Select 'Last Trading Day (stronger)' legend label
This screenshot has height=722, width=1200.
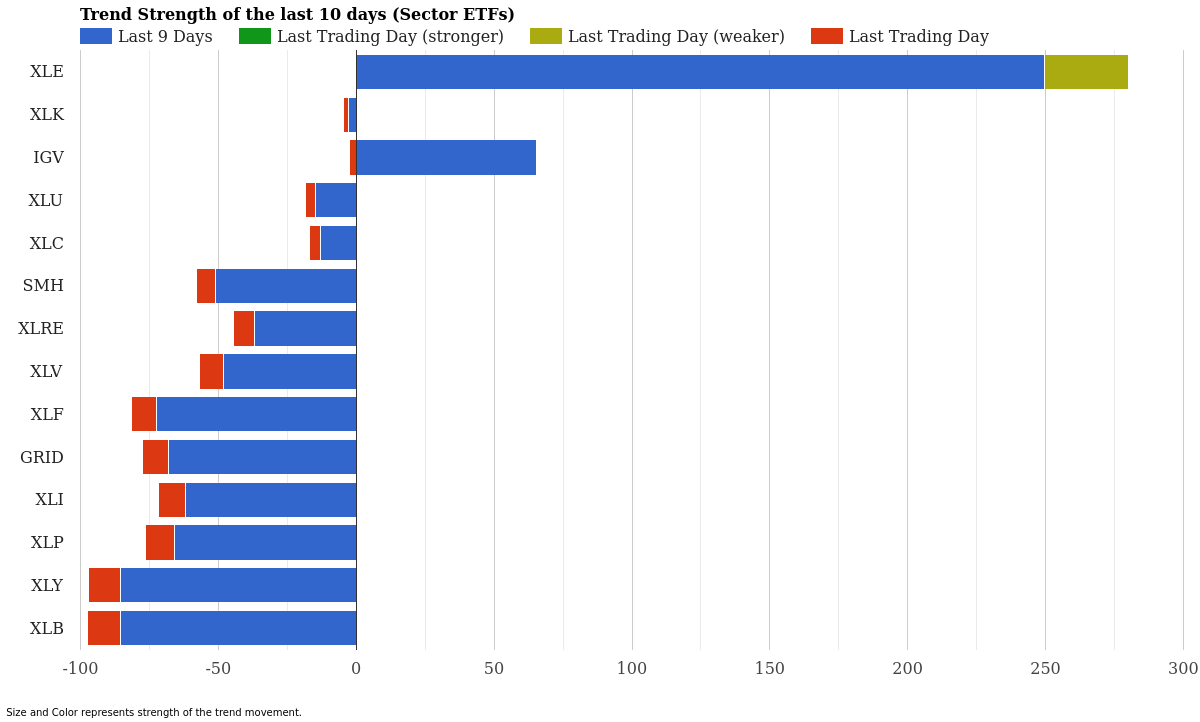coord(390,37)
